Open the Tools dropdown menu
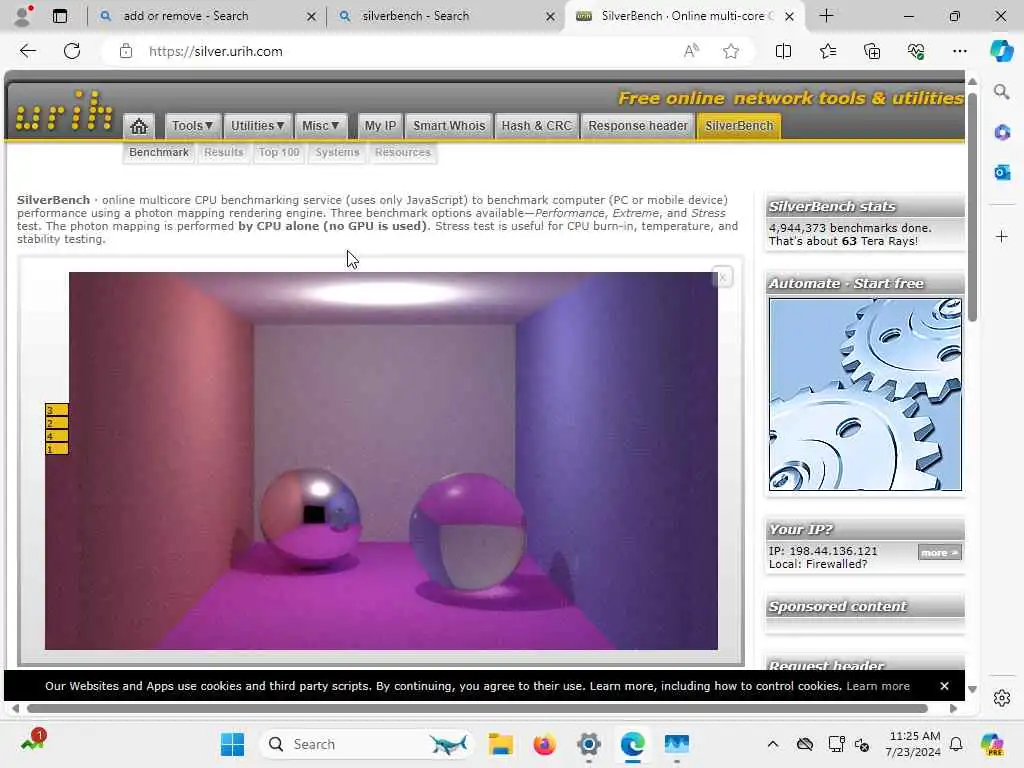 point(192,126)
